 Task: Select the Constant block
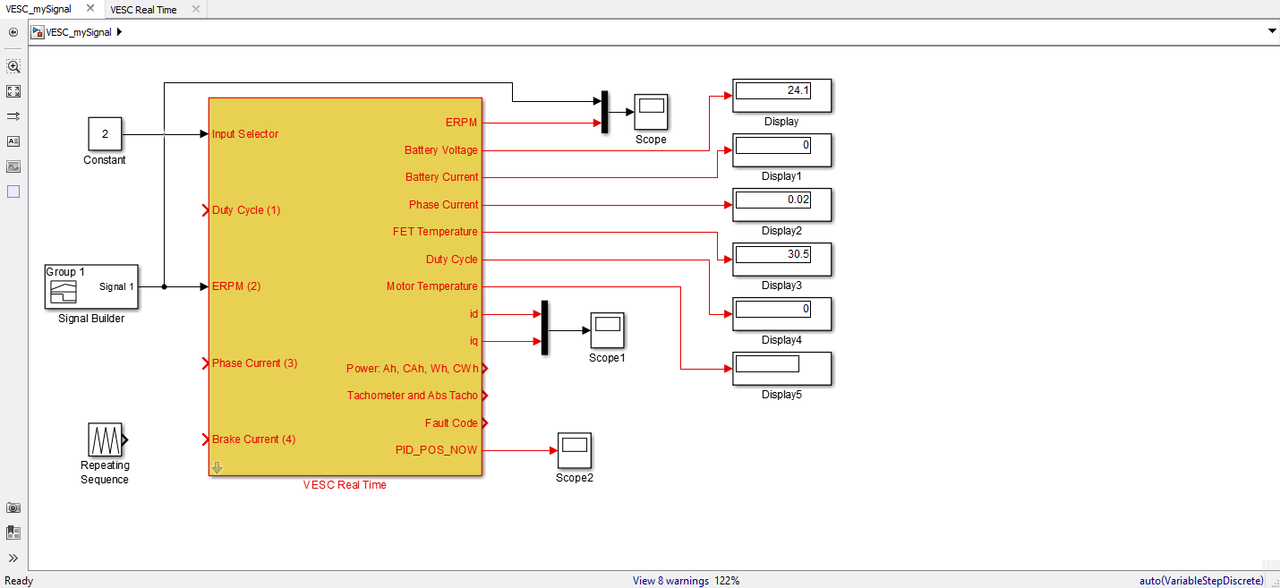tap(105, 134)
